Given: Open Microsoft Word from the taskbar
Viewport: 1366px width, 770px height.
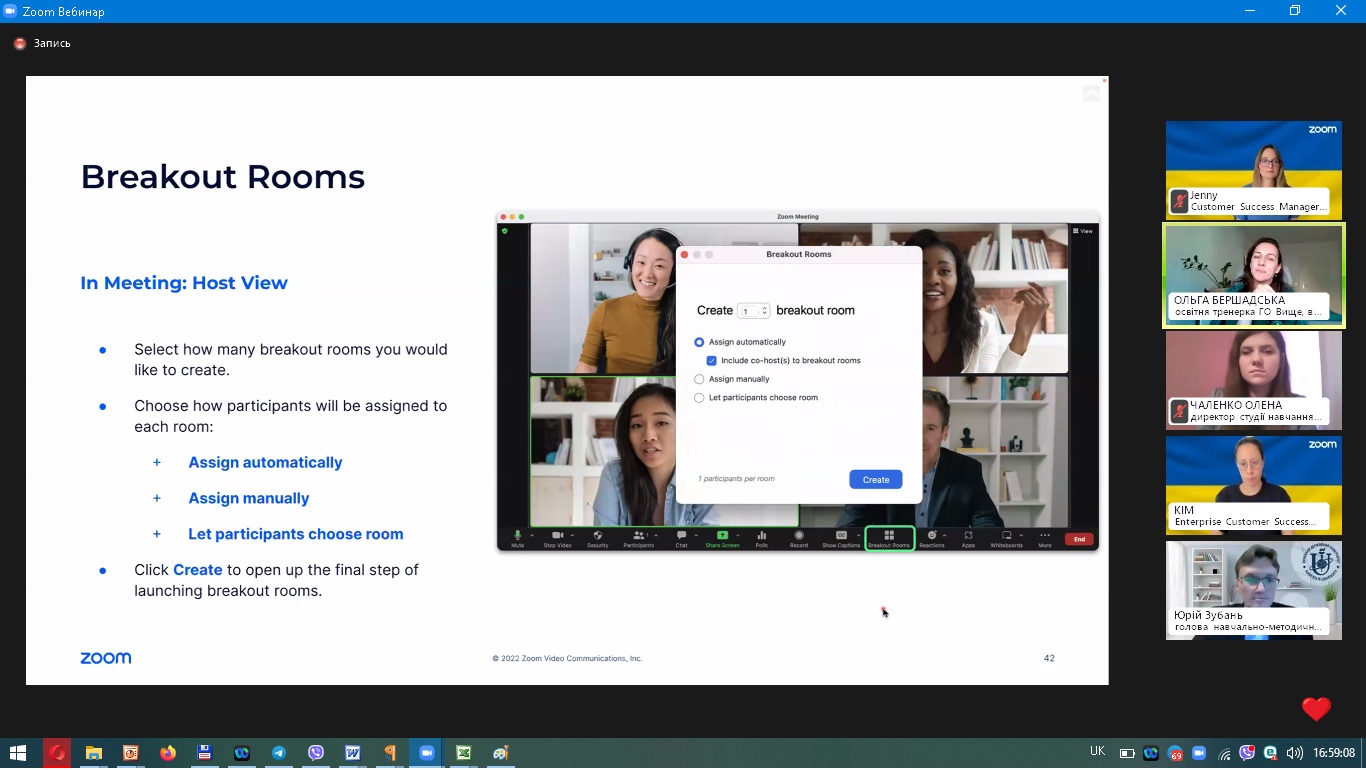Looking at the screenshot, I should coord(353,753).
